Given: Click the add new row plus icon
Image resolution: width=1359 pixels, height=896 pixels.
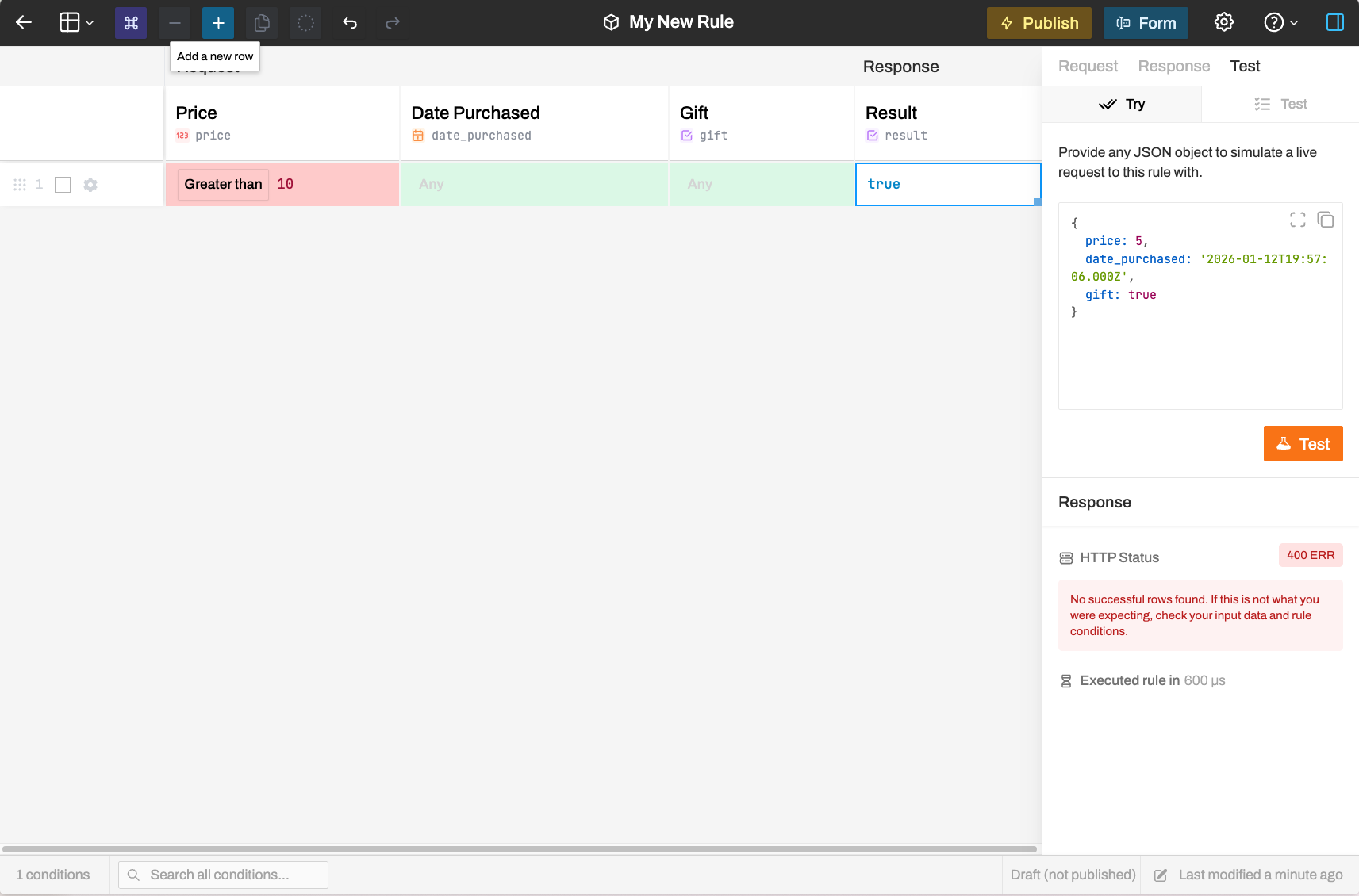Looking at the screenshot, I should (218, 23).
